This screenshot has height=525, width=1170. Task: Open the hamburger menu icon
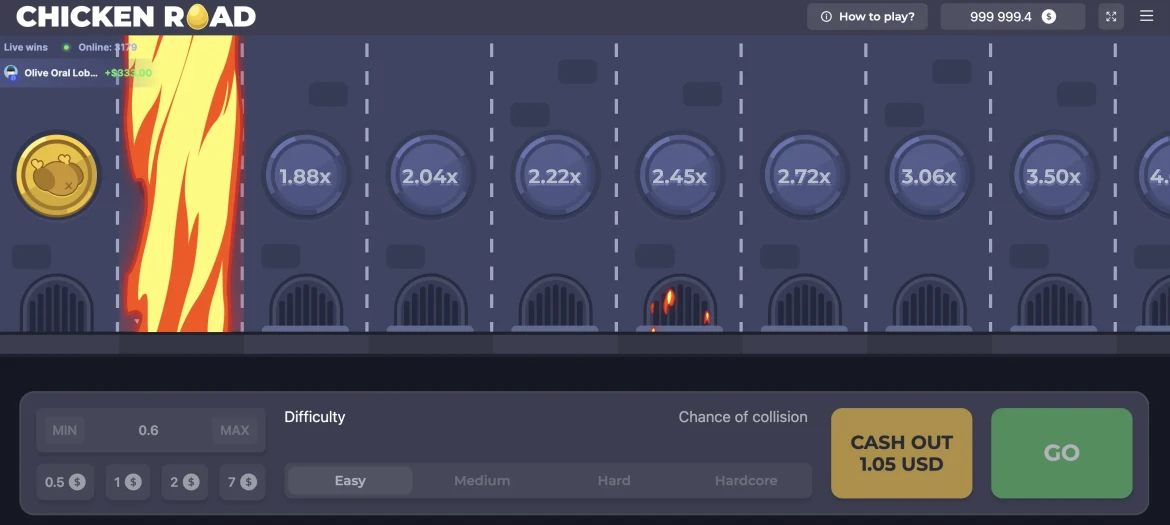click(x=1146, y=16)
